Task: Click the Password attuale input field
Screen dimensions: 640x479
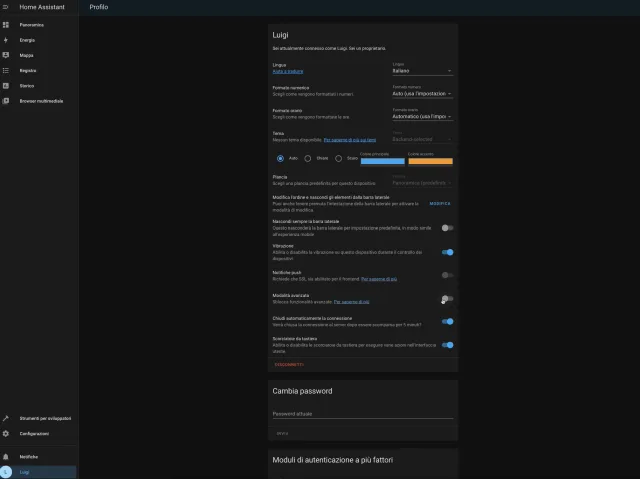Action: click(x=362, y=413)
